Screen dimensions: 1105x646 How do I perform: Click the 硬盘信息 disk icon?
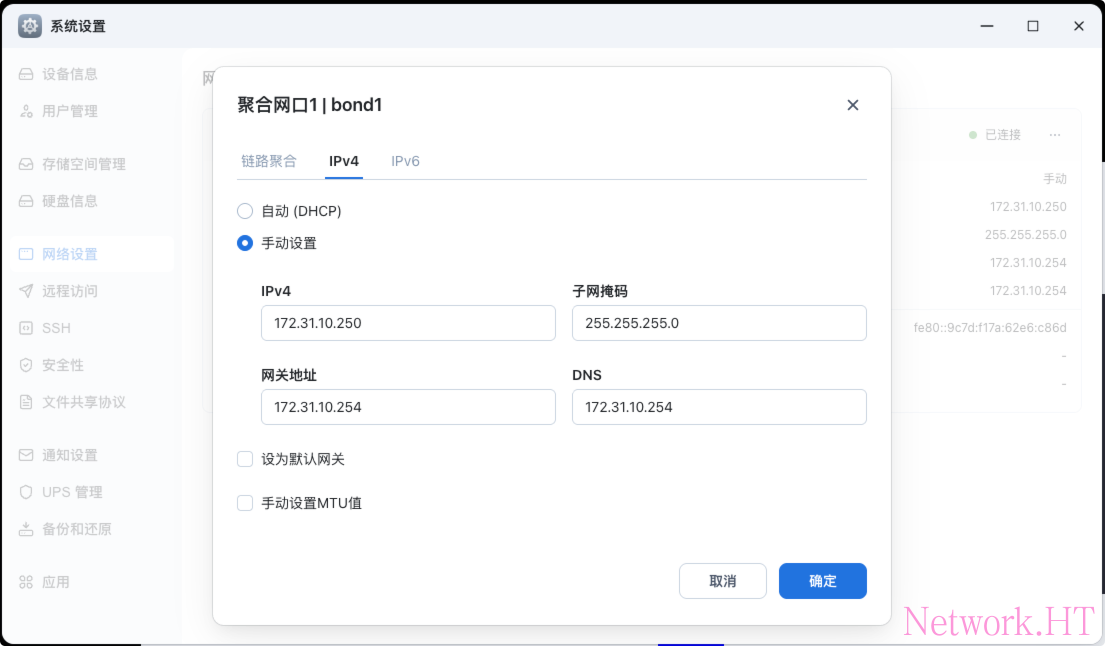point(26,201)
